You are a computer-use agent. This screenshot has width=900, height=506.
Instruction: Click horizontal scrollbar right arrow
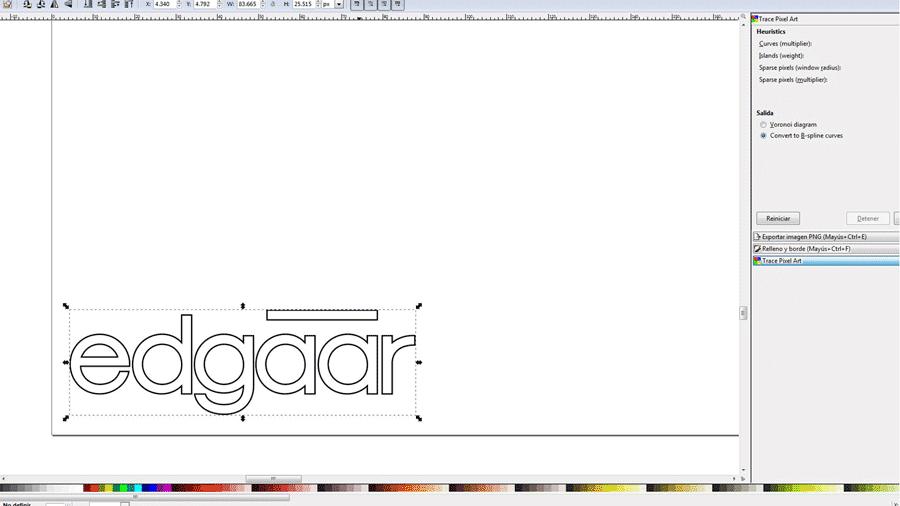pyautogui.click(x=734, y=478)
